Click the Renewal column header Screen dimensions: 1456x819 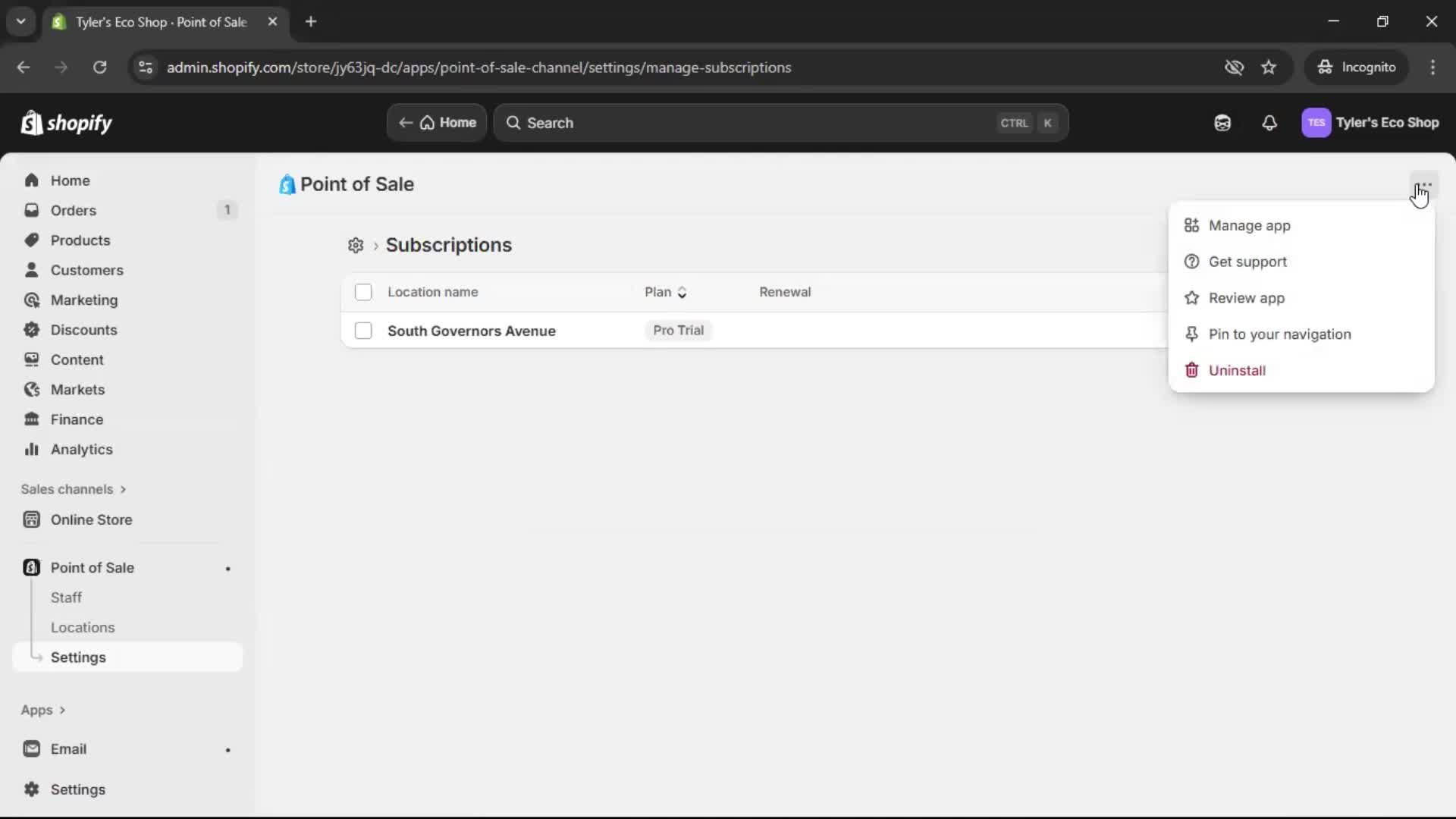point(785,292)
